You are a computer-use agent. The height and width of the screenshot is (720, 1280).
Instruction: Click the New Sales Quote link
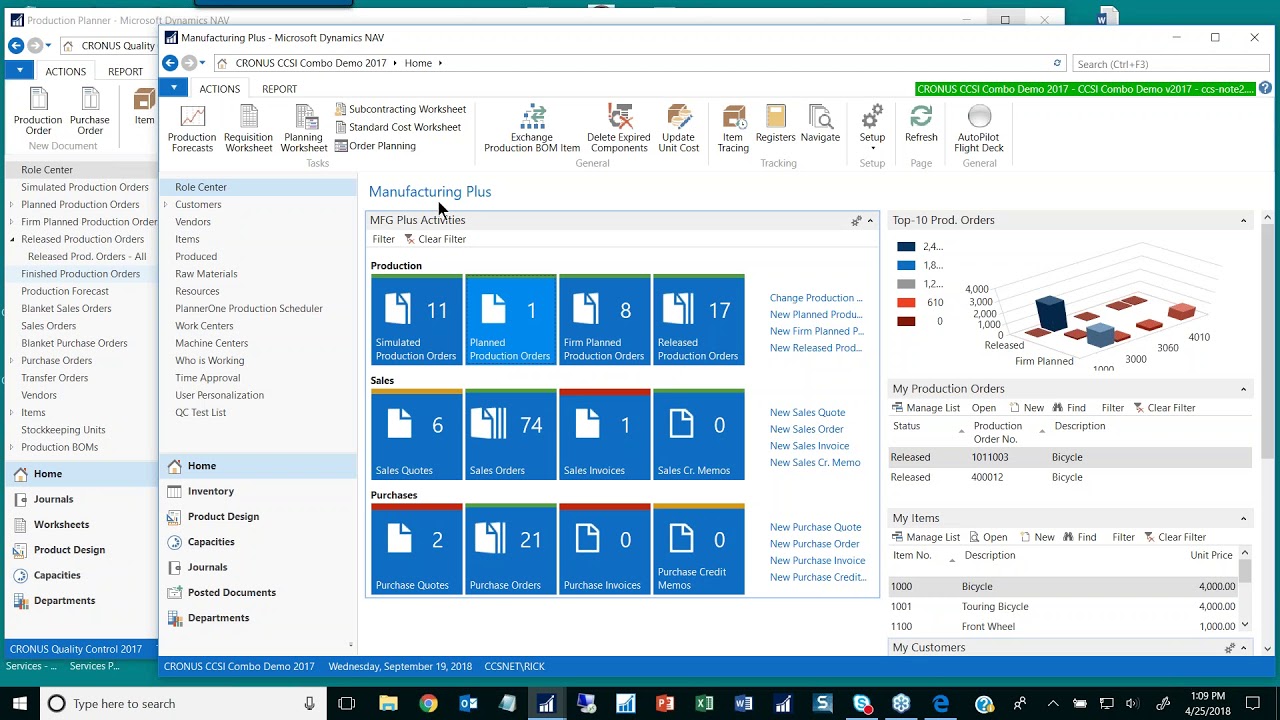click(x=807, y=412)
